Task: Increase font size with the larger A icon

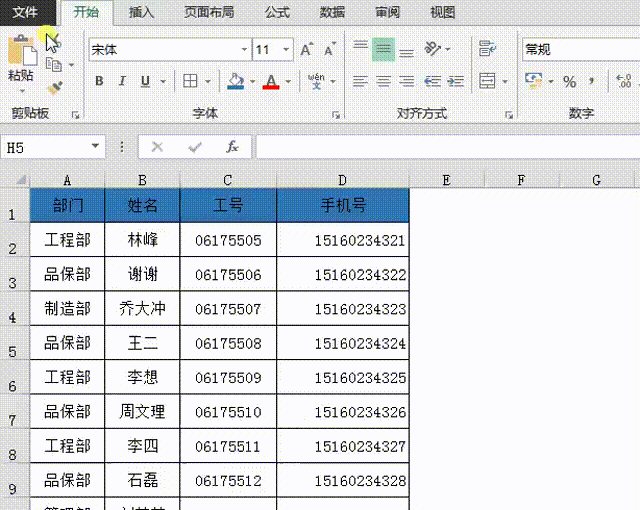Action: [307, 49]
